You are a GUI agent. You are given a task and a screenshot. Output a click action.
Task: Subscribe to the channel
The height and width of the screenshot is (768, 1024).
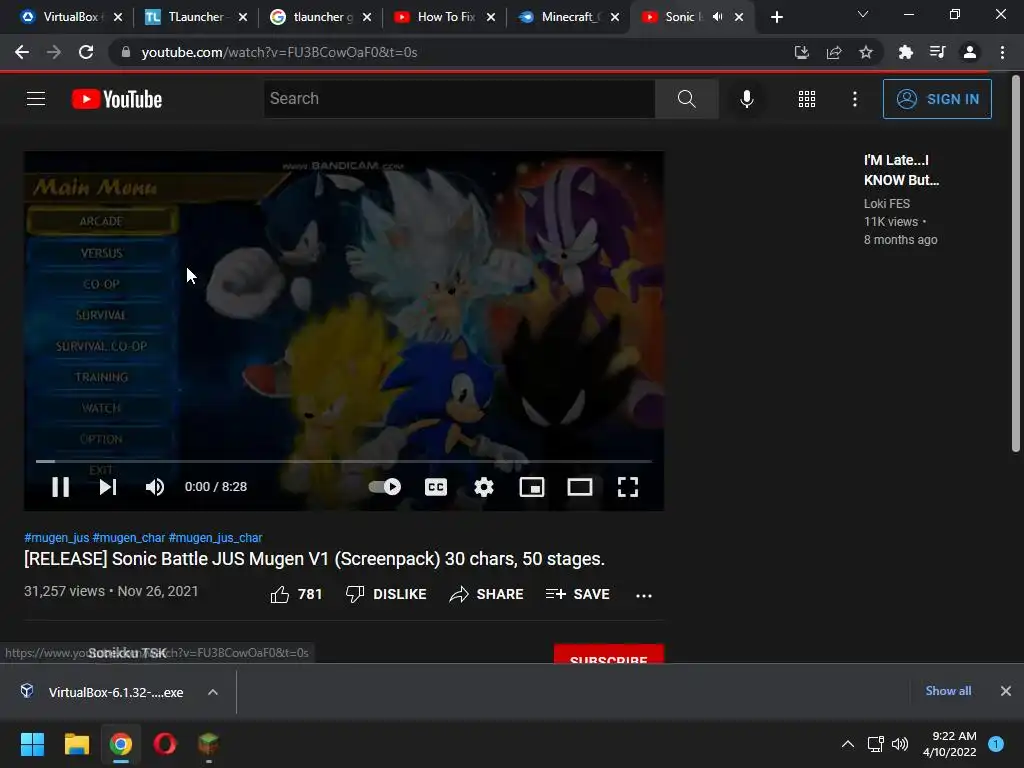coord(609,654)
